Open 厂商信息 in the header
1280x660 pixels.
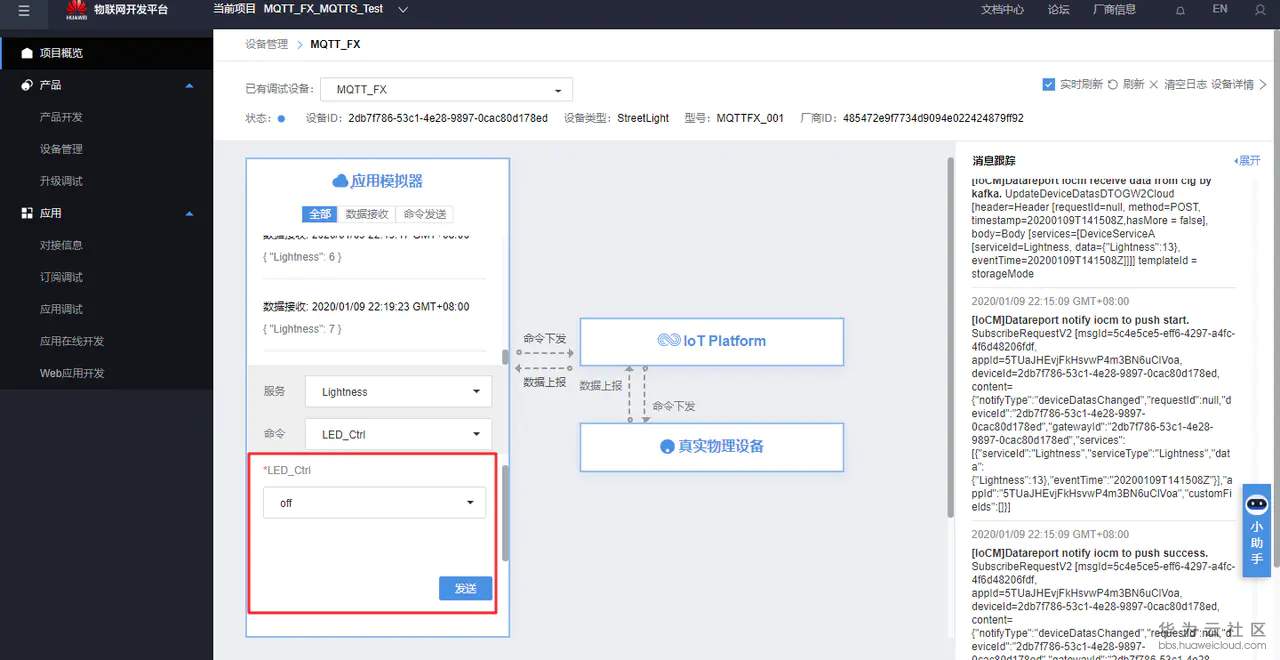1114,9
